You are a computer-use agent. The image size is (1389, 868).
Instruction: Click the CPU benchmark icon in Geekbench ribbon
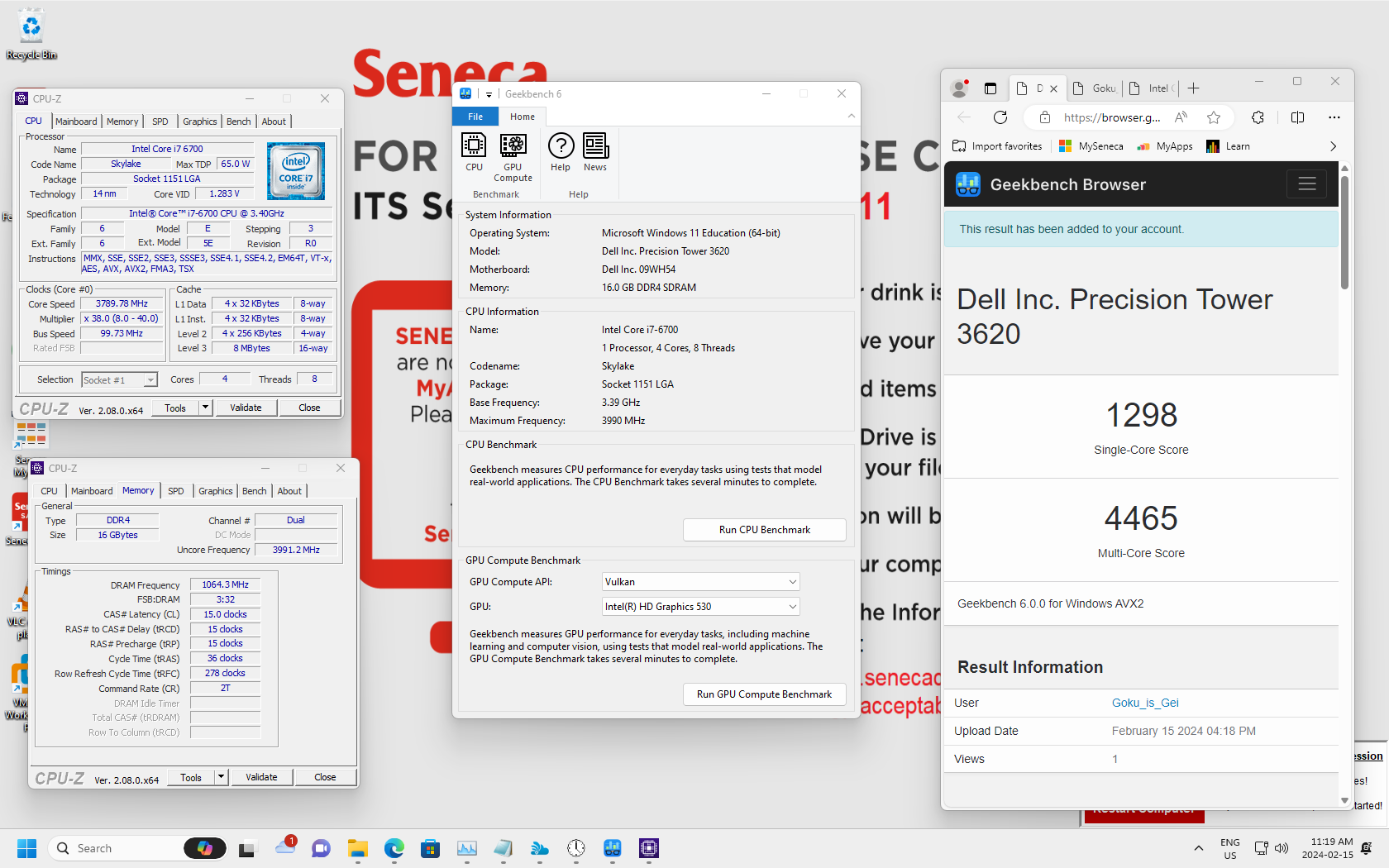point(474,152)
